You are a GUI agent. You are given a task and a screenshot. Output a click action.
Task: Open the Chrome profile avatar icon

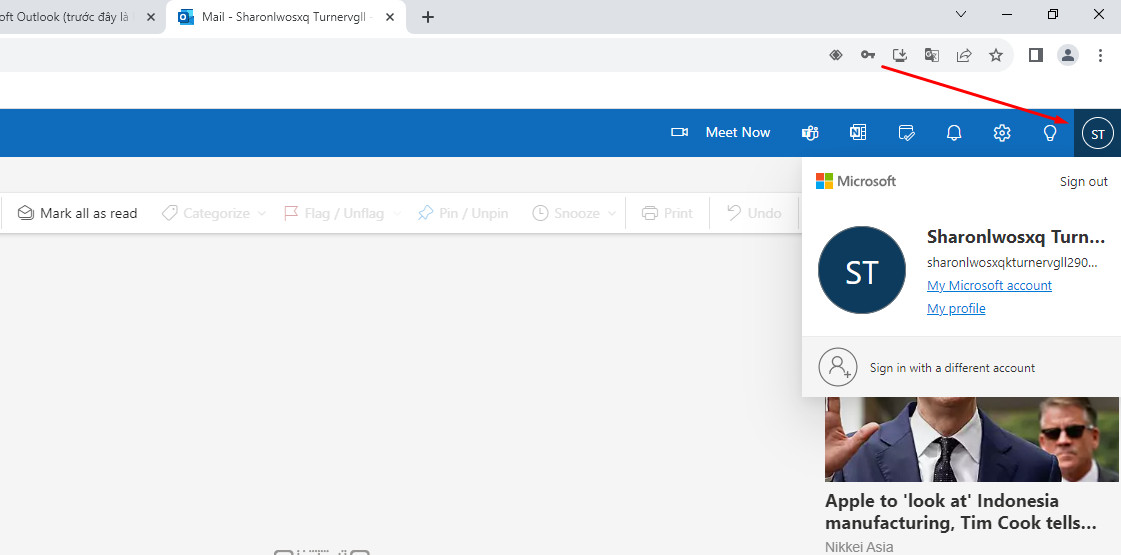(1068, 55)
